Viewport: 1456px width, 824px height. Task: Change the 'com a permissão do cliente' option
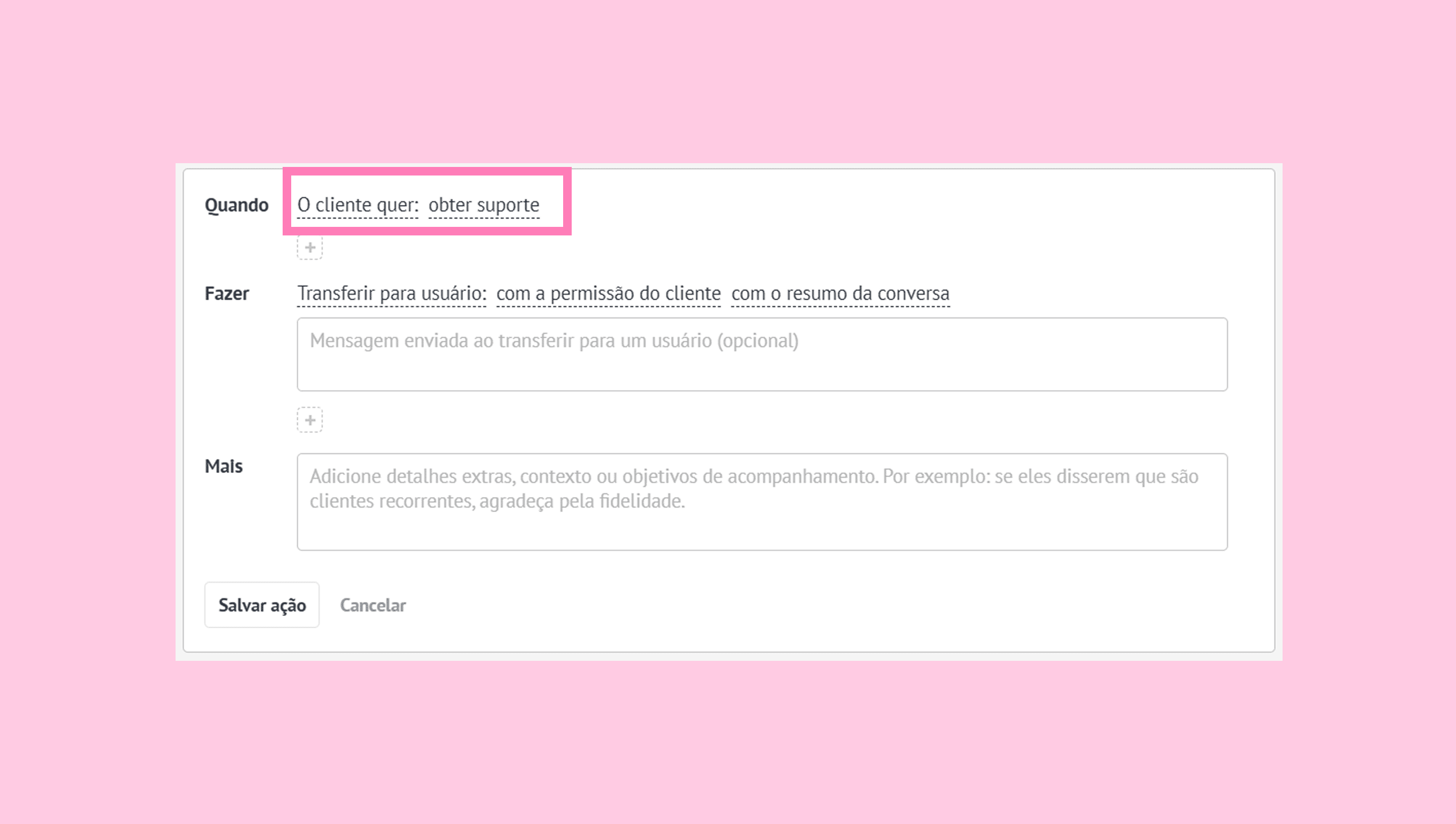(609, 294)
